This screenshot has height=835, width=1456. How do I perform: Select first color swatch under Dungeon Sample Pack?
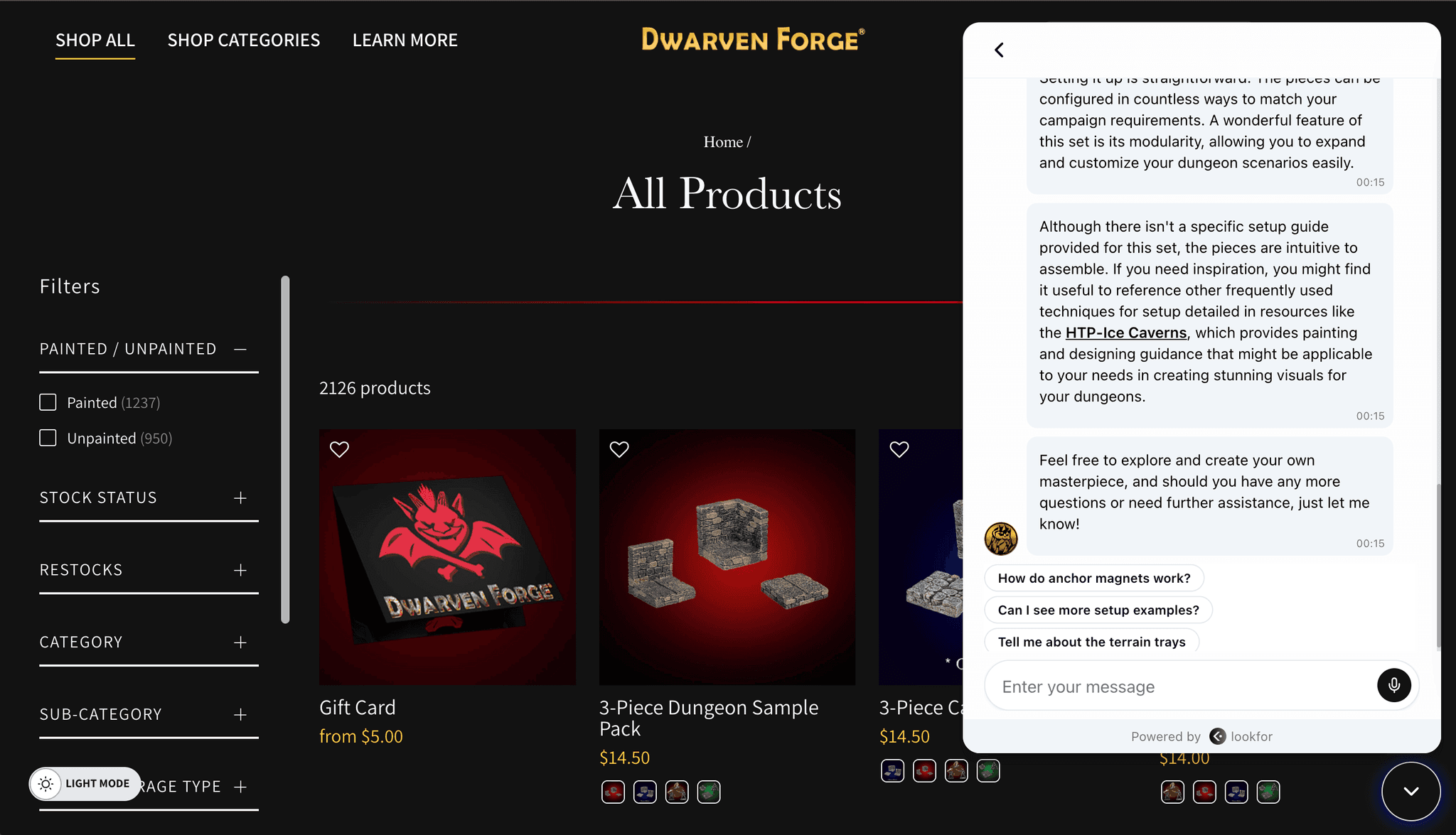point(613,792)
